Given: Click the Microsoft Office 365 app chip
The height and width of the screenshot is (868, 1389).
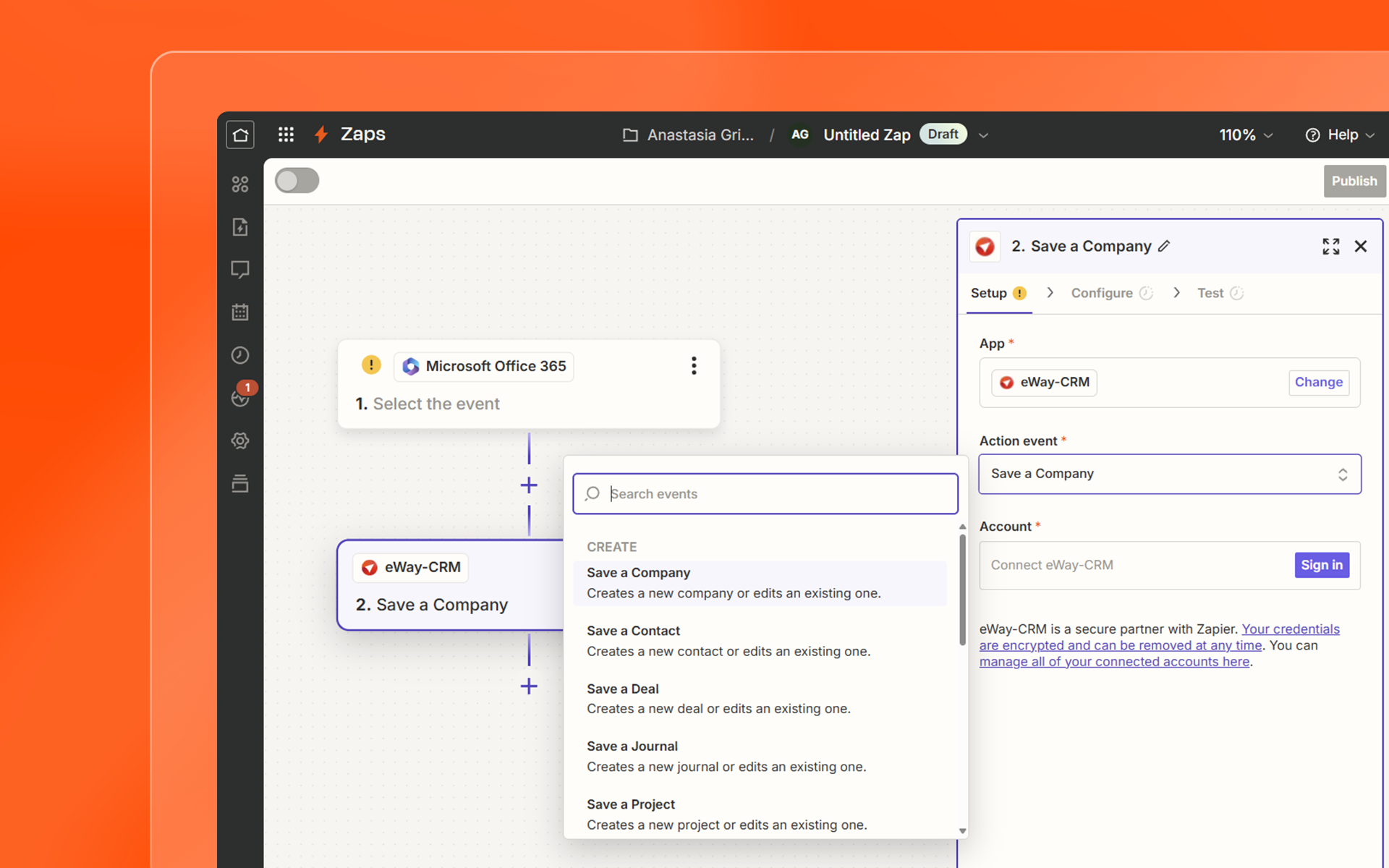Looking at the screenshot, I should 484,367.
